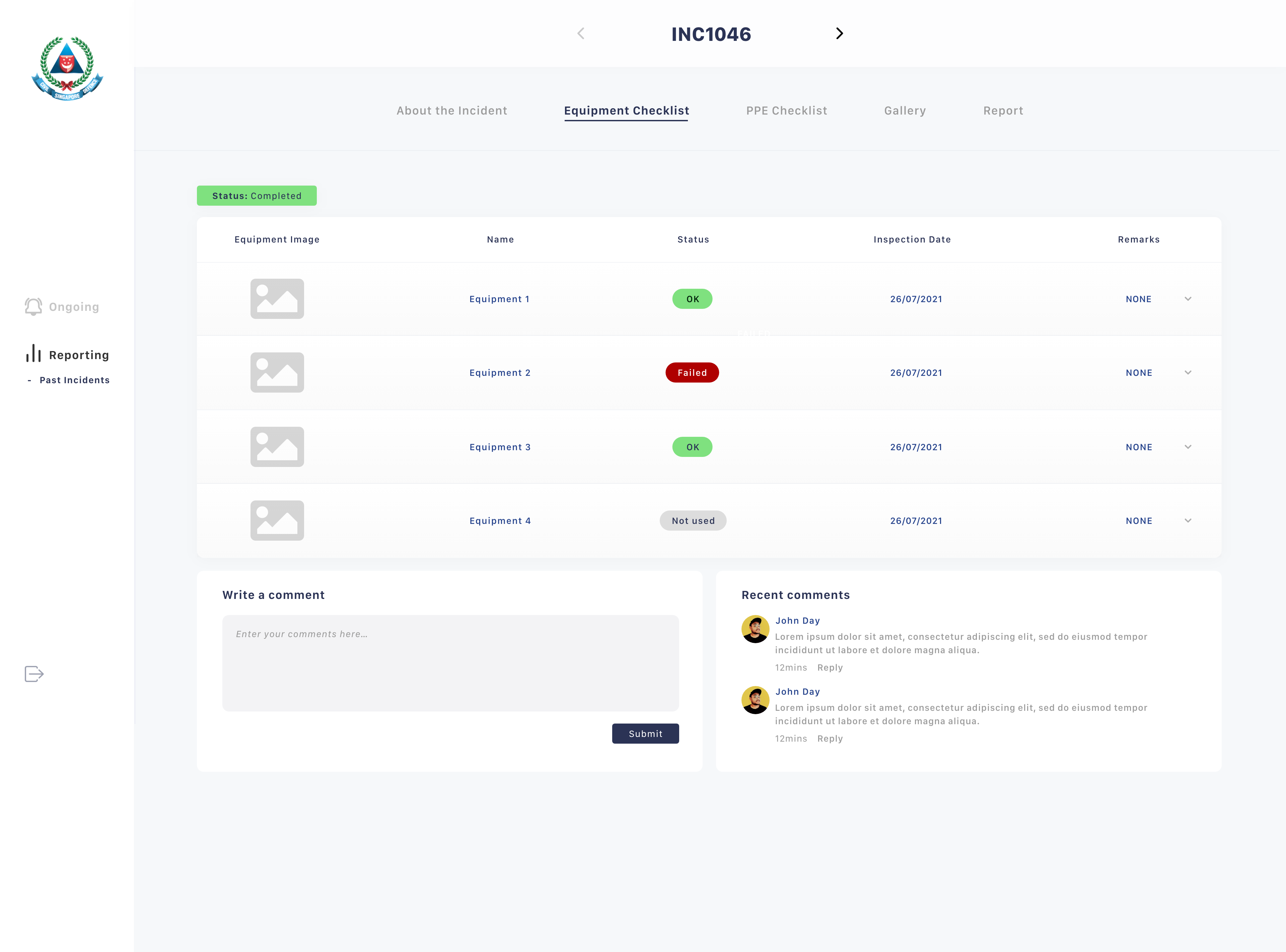Click the Equipment Image column header

pos(277,239)
